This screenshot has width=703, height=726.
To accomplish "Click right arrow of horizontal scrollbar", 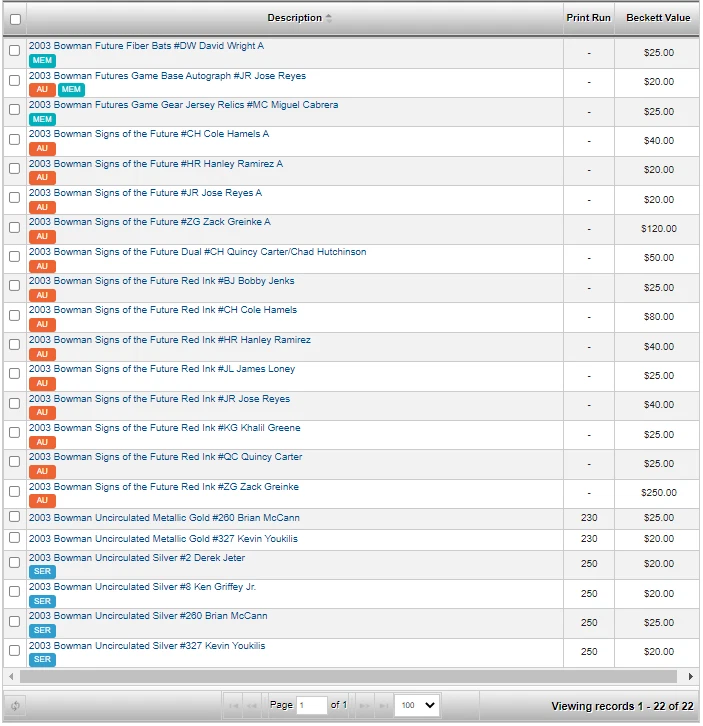I will click(690, 676).
